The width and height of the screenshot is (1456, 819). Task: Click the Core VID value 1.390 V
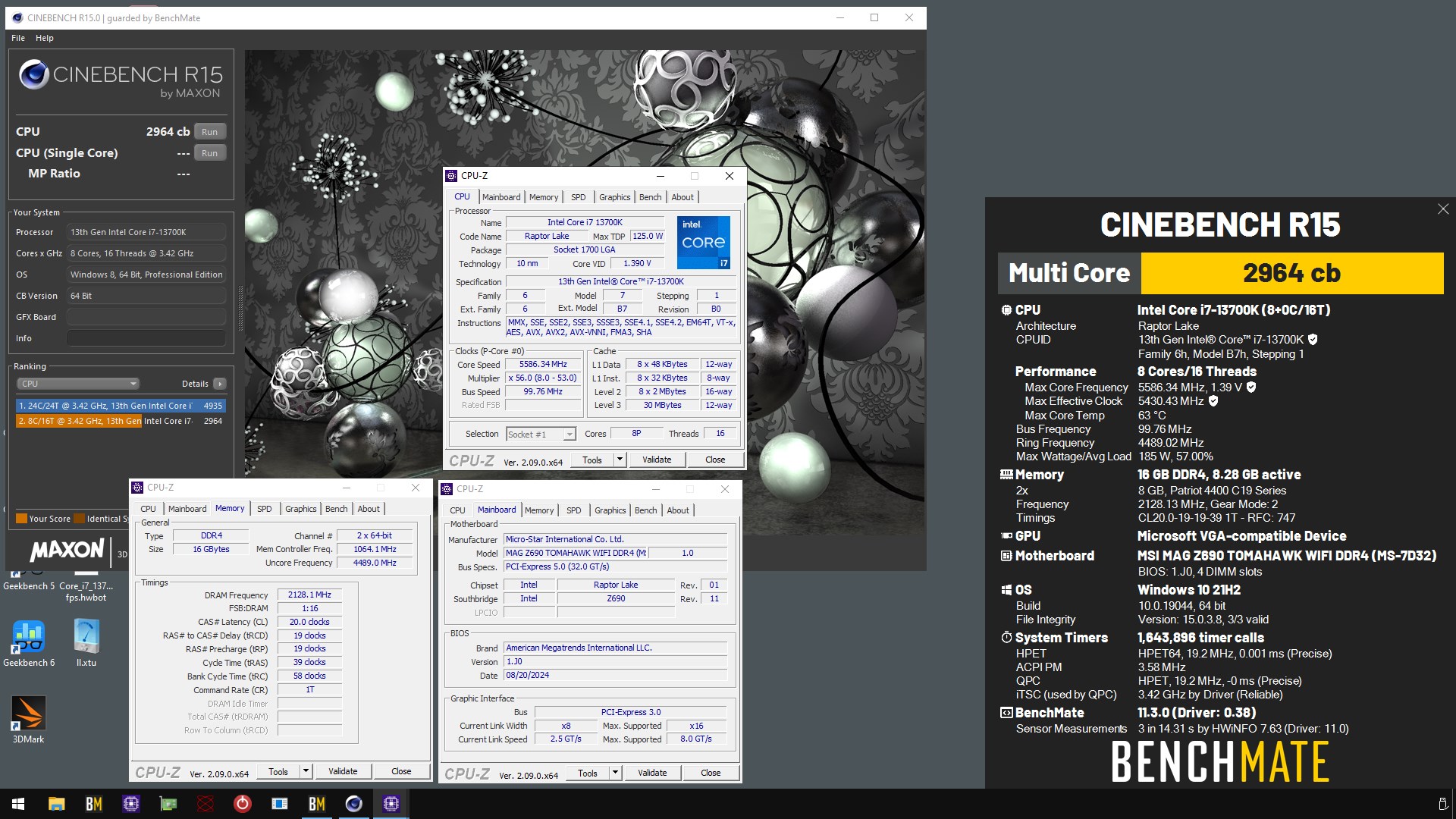pos(637,264)
